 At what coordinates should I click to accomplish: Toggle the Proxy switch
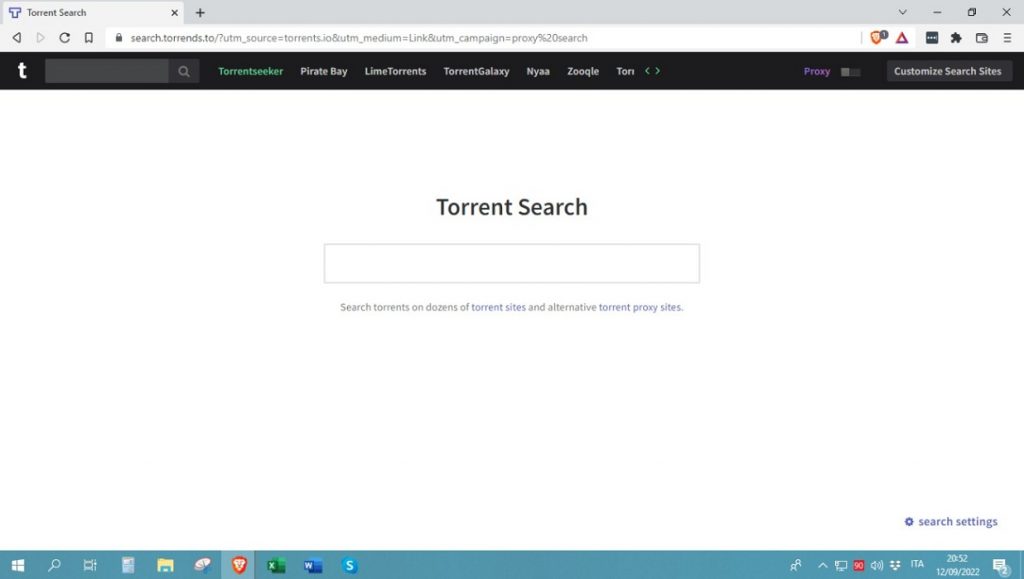849,72
